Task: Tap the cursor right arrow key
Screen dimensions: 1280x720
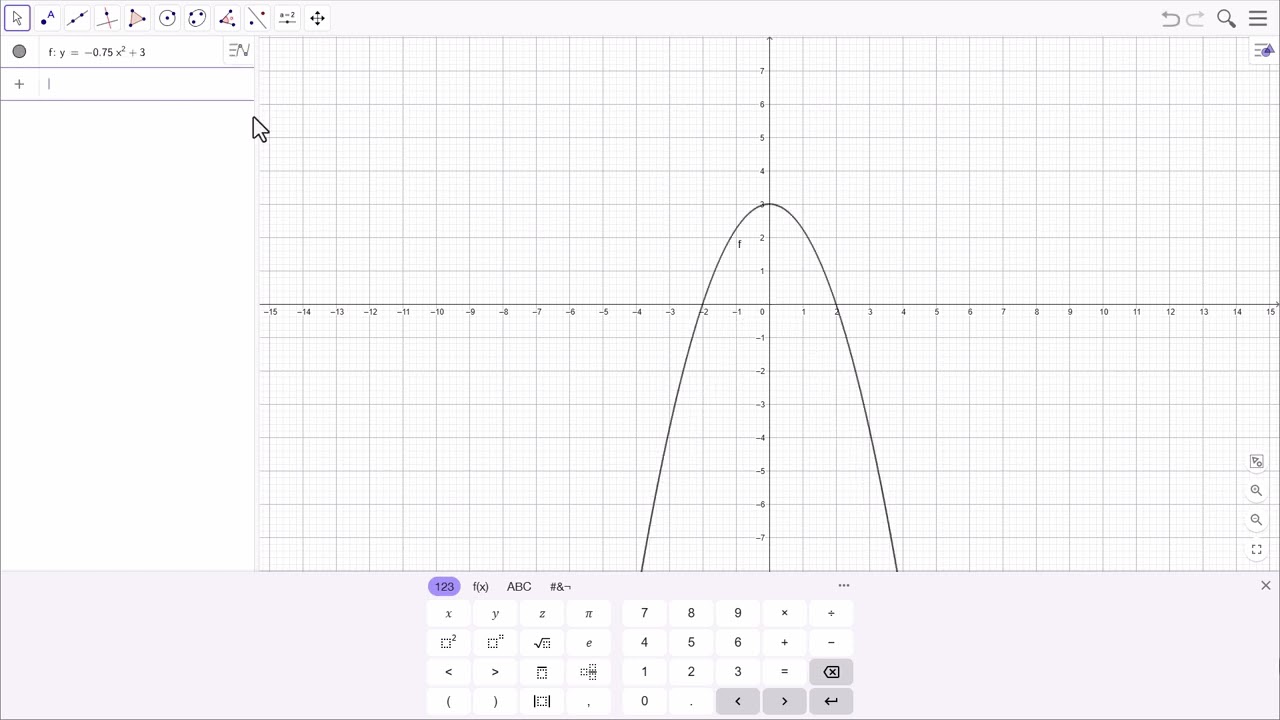Action: click(785, 701)
